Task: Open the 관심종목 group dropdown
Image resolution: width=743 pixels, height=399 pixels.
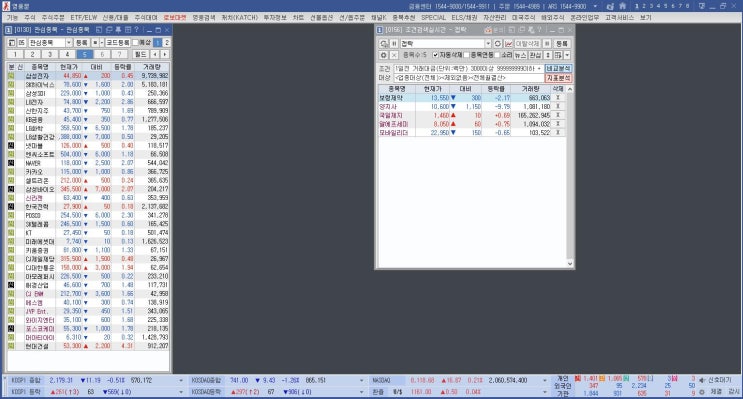Action: 69,43
